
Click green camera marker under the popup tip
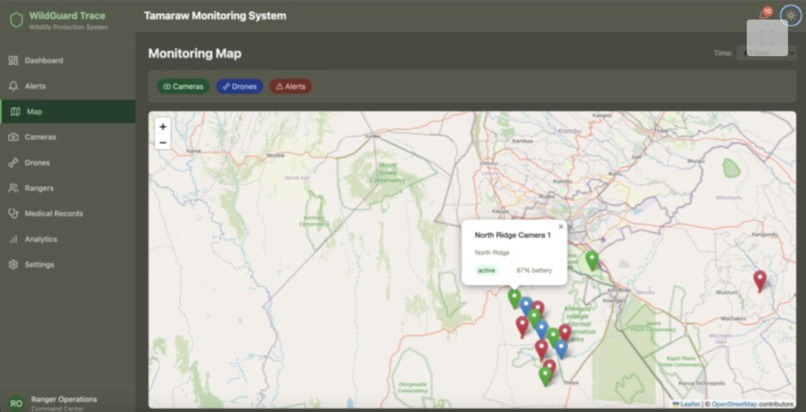click(515, 298)
